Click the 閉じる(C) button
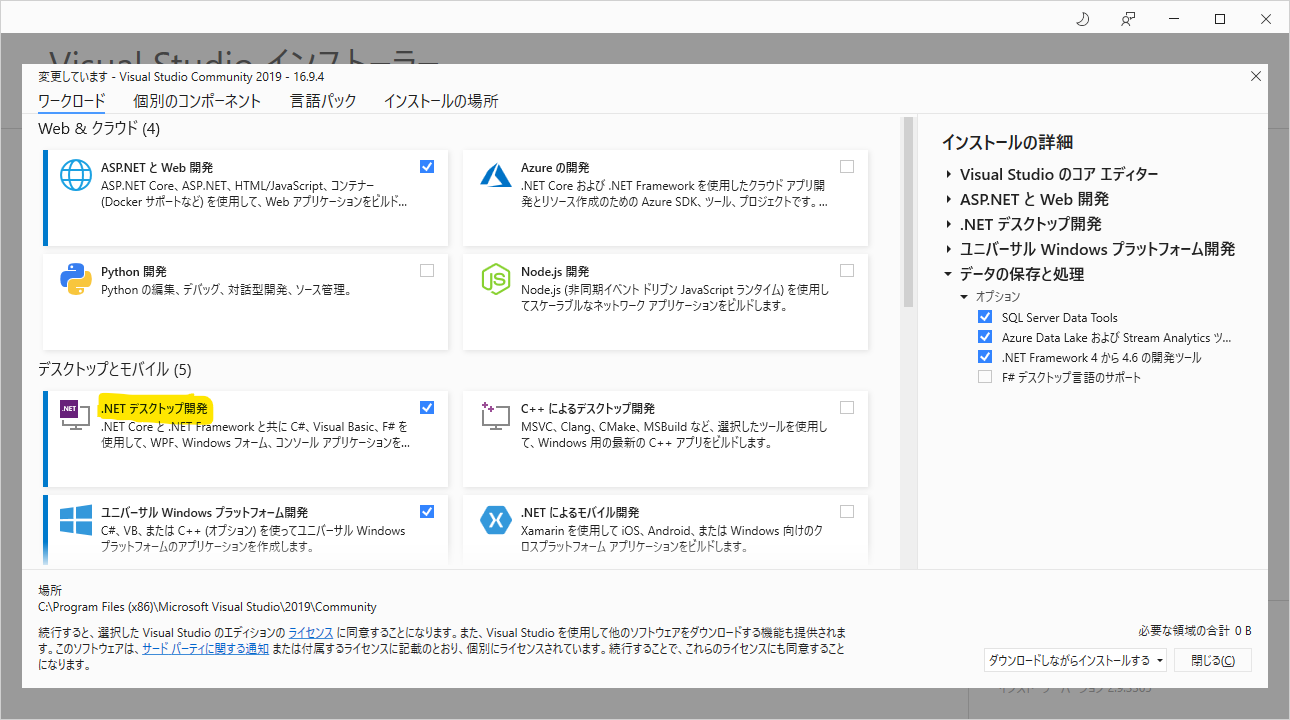The width and height of the screenshot is (1290, 720). [x=1212, y=661]
